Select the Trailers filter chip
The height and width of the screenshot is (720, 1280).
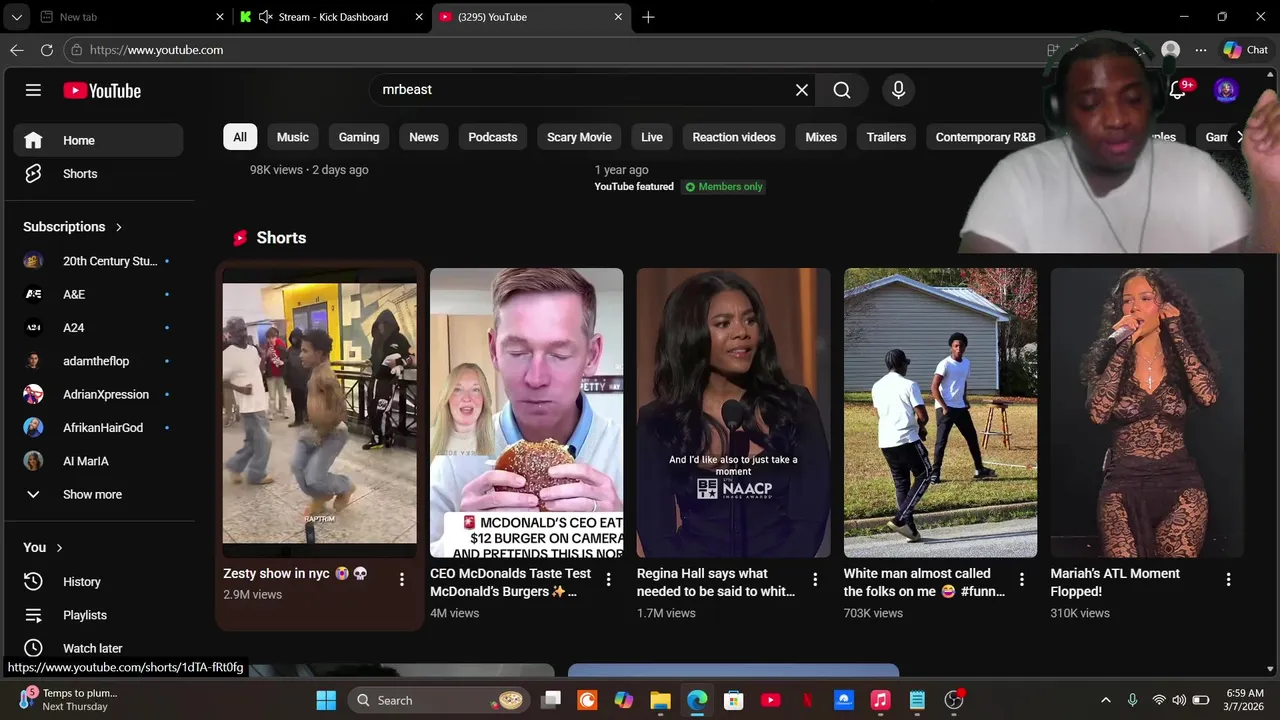pos(886,137)
